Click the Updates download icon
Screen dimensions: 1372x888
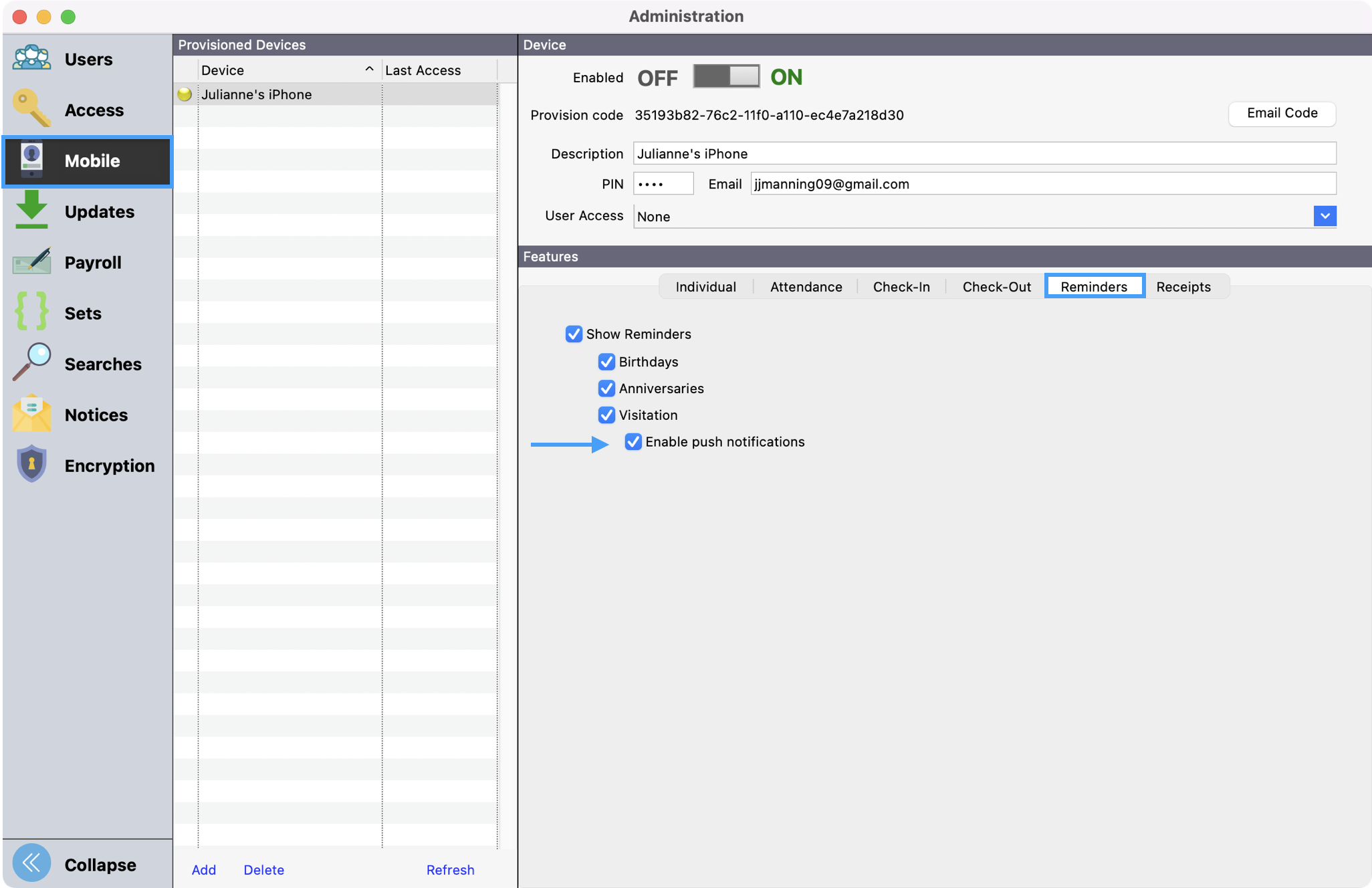coord(31,211)
